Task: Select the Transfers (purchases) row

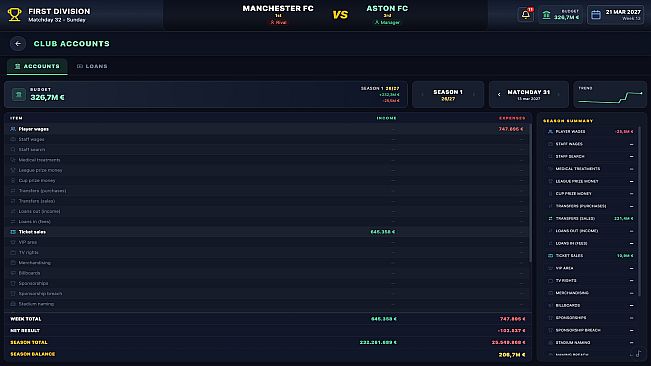Action: click(268, 191)
